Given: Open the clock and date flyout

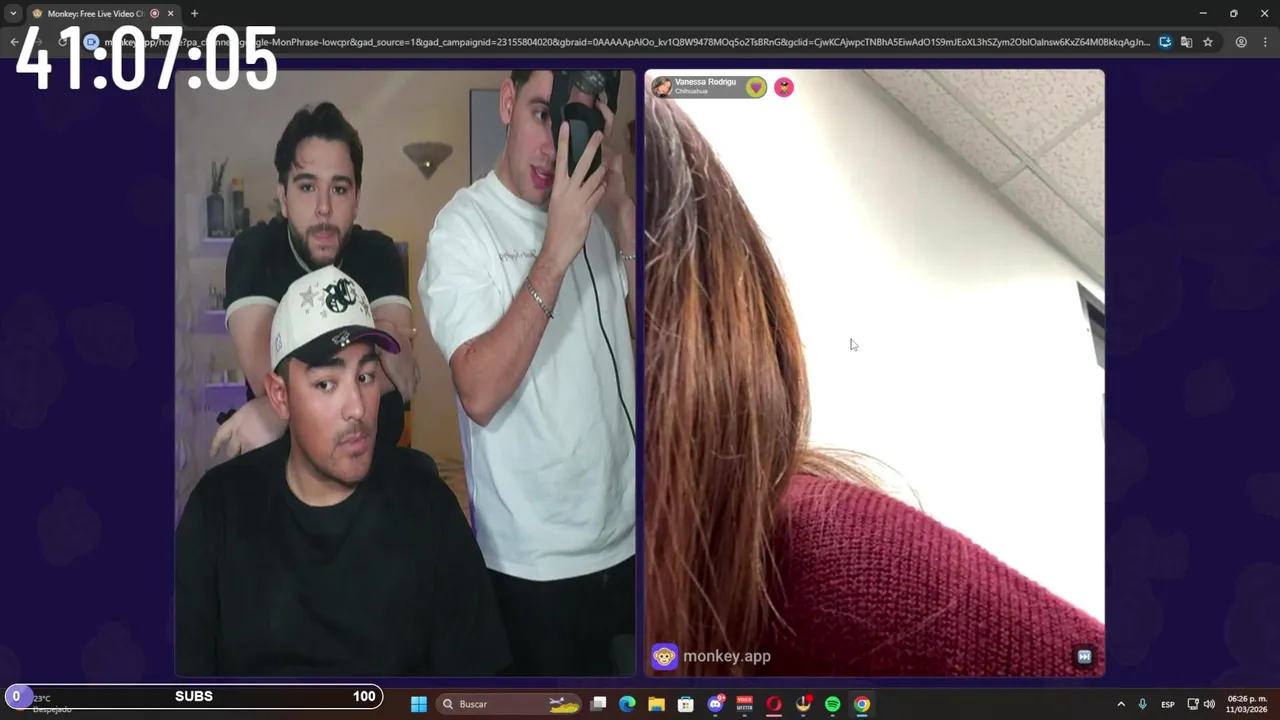Looking at the screenshot, I should click(x=1247, y=704).
